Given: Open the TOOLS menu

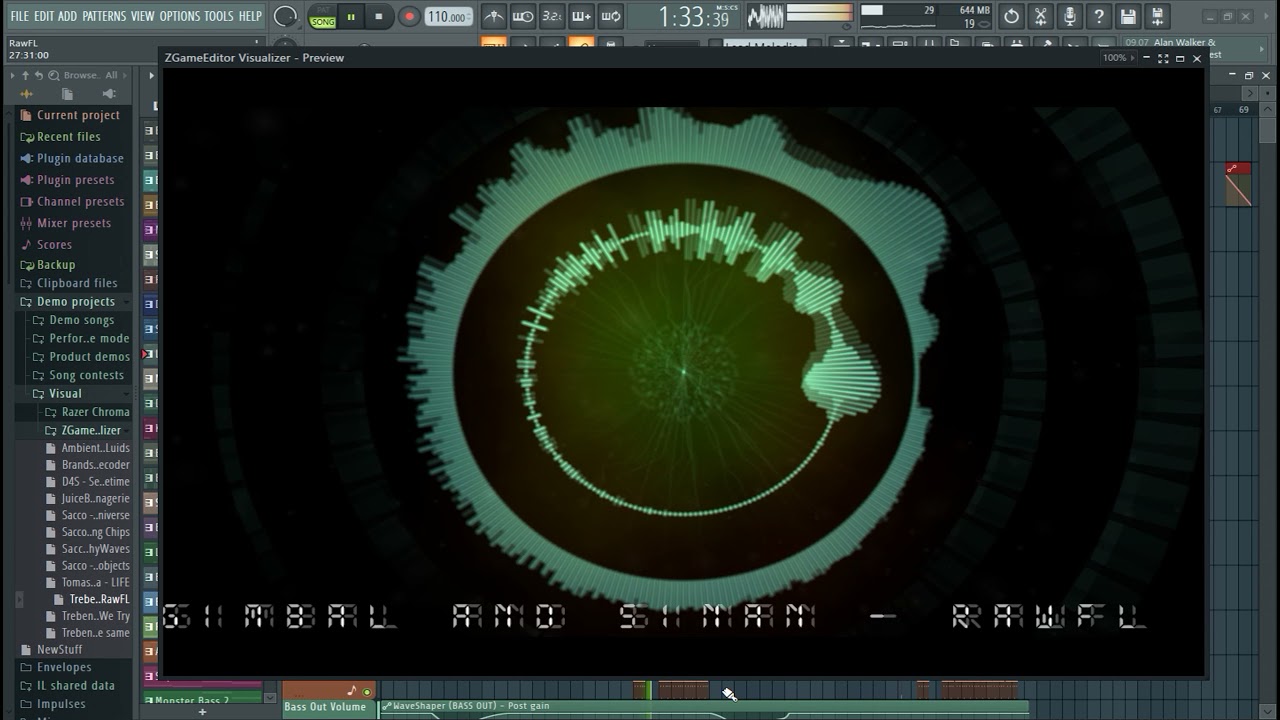Looking at the screenshot, I should (x=219, y=16).
